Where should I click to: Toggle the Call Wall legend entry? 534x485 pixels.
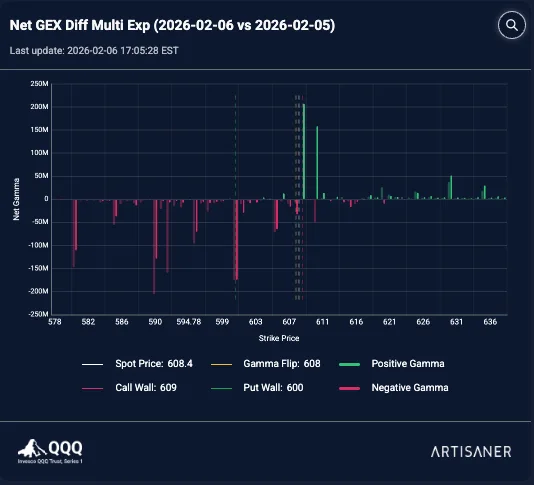pyautogui.click(x=129, y=388)
